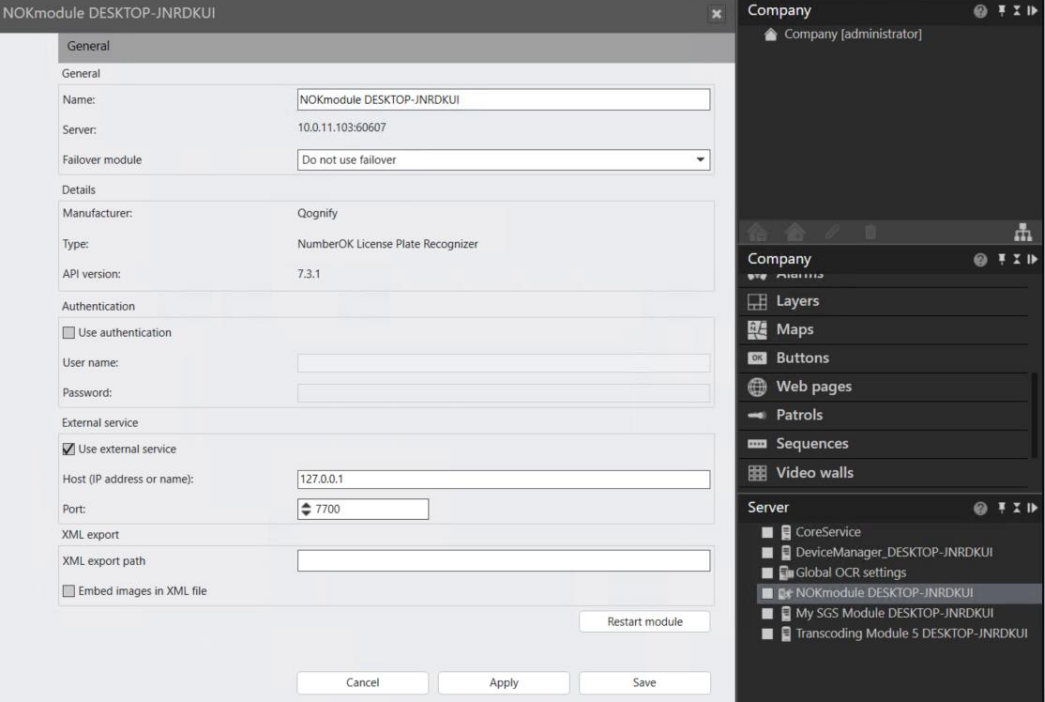Open help for the Company panel listing Layers
The width and height of the screenshot is (1045, 702).
pos(980,259)
